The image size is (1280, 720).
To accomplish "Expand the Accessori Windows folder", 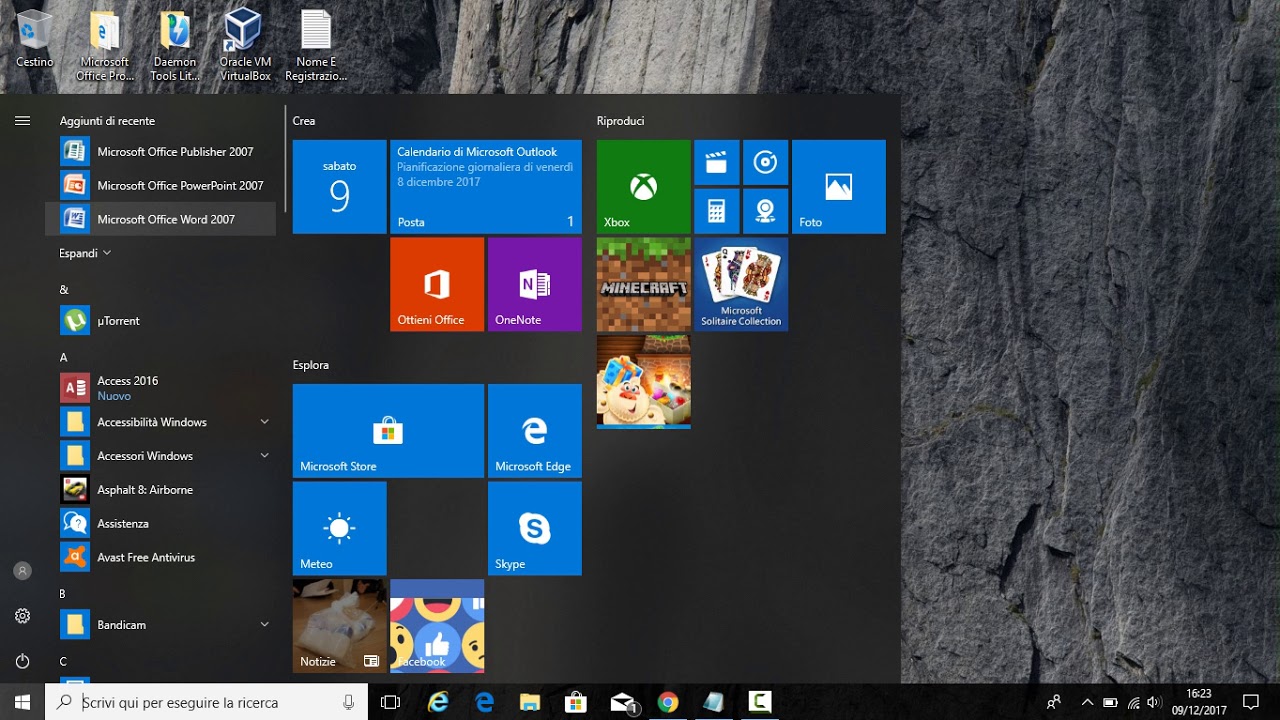I will coord(160,456).
